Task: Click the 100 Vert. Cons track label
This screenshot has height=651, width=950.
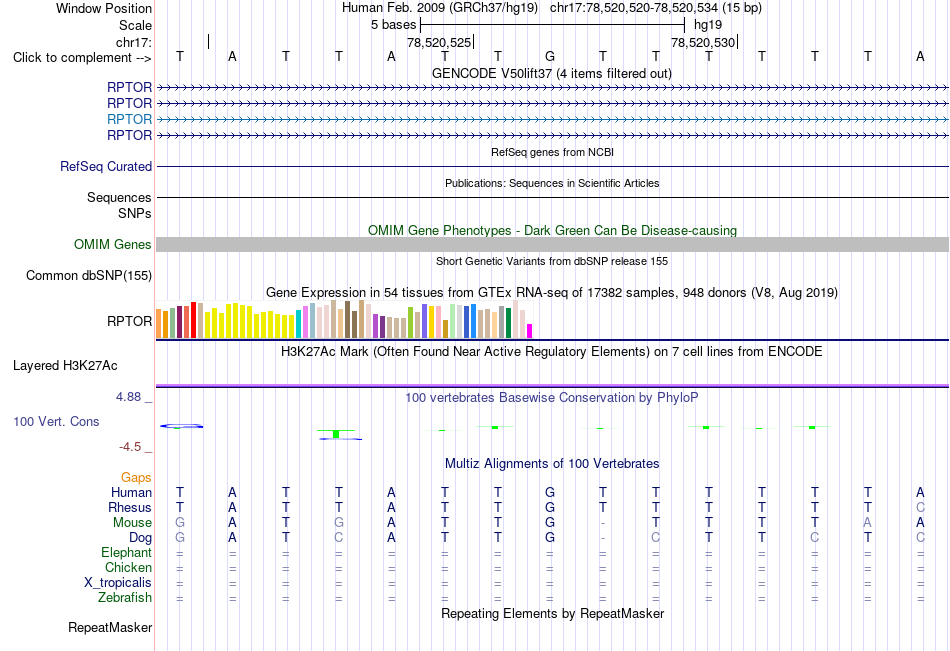Action: (x=56, y=421)
